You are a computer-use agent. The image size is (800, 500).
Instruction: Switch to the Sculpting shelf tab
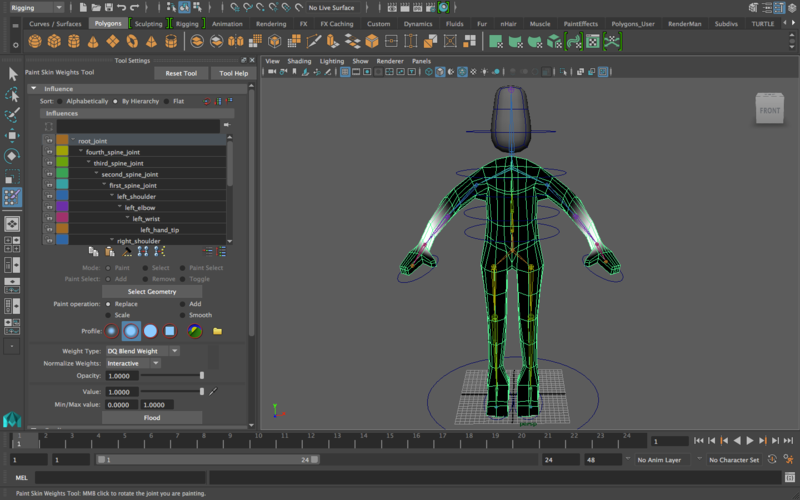[148, 23]
